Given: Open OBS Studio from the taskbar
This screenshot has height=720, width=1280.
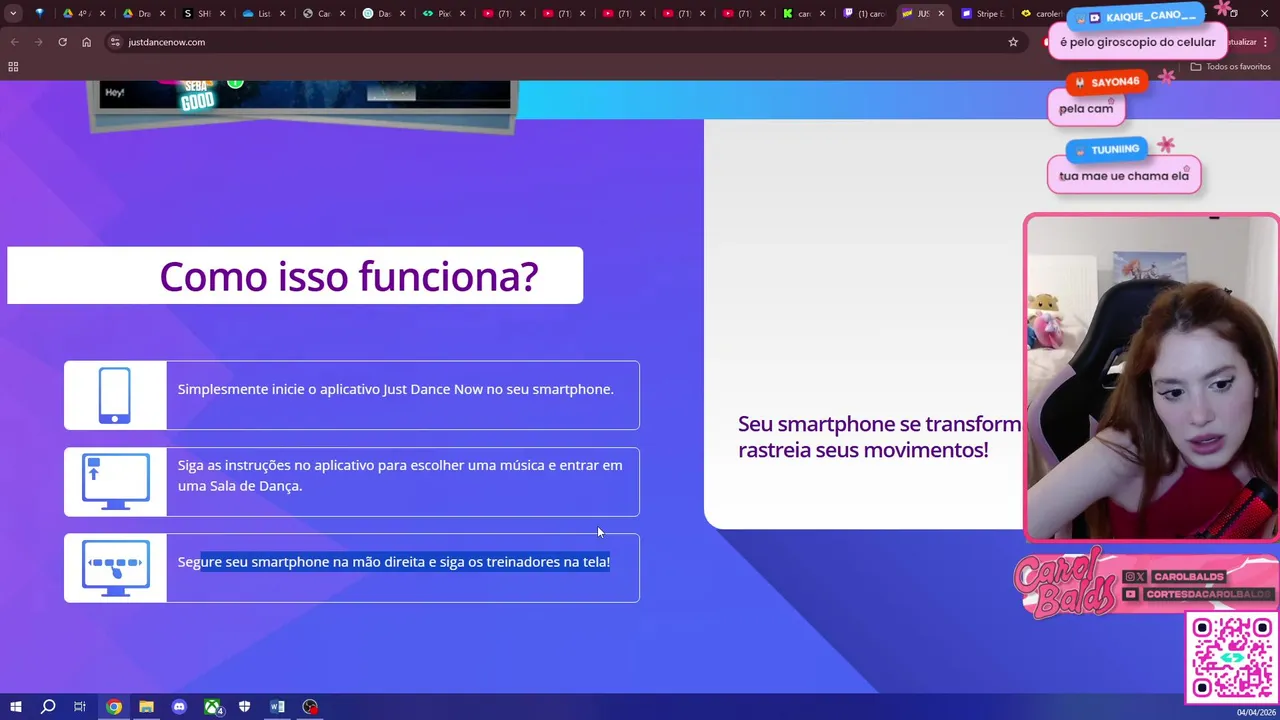Looking at the screenshot, I should pyautogui.click(x=310, y=707).
